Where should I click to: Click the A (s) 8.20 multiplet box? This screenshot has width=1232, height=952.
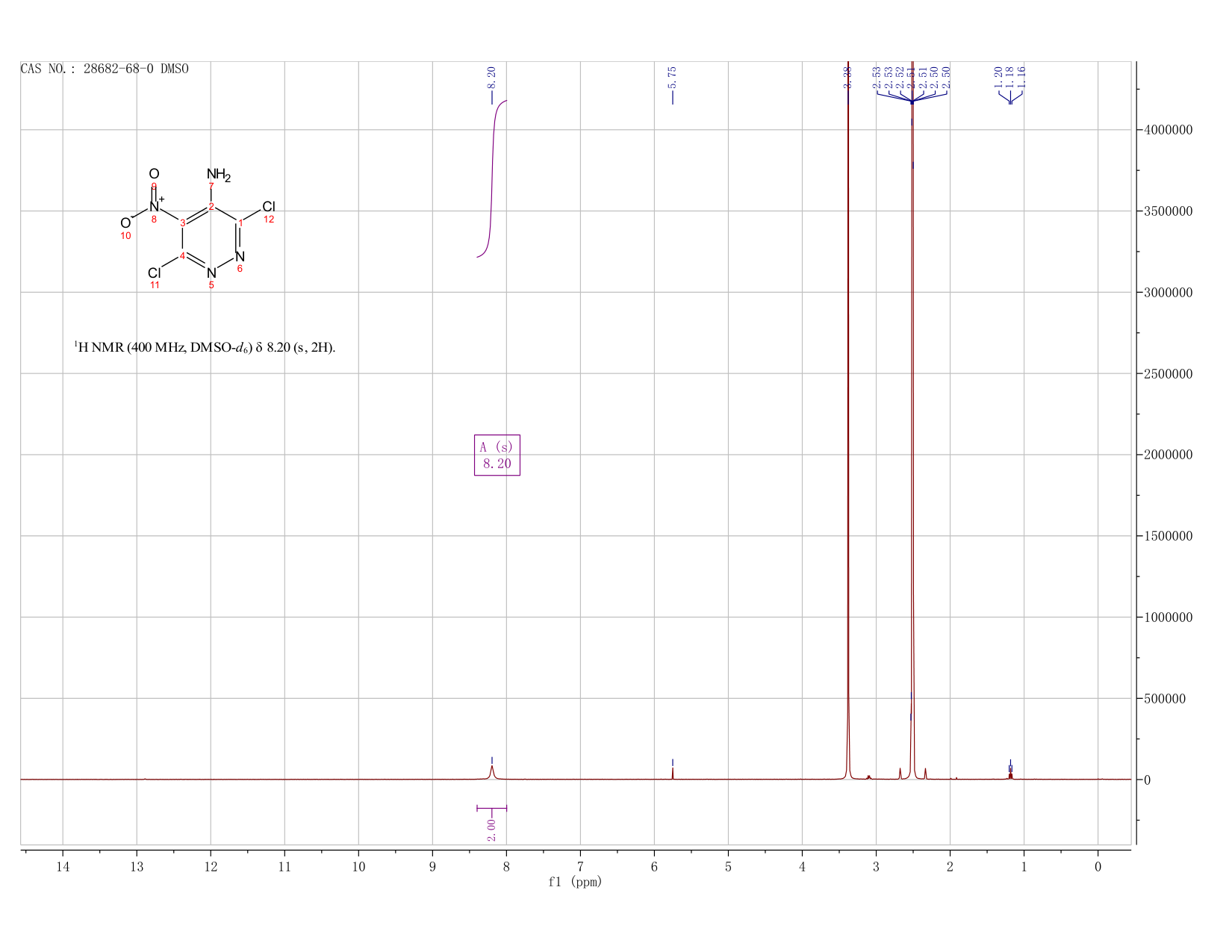pyautogui.click(x=497, y=455)
